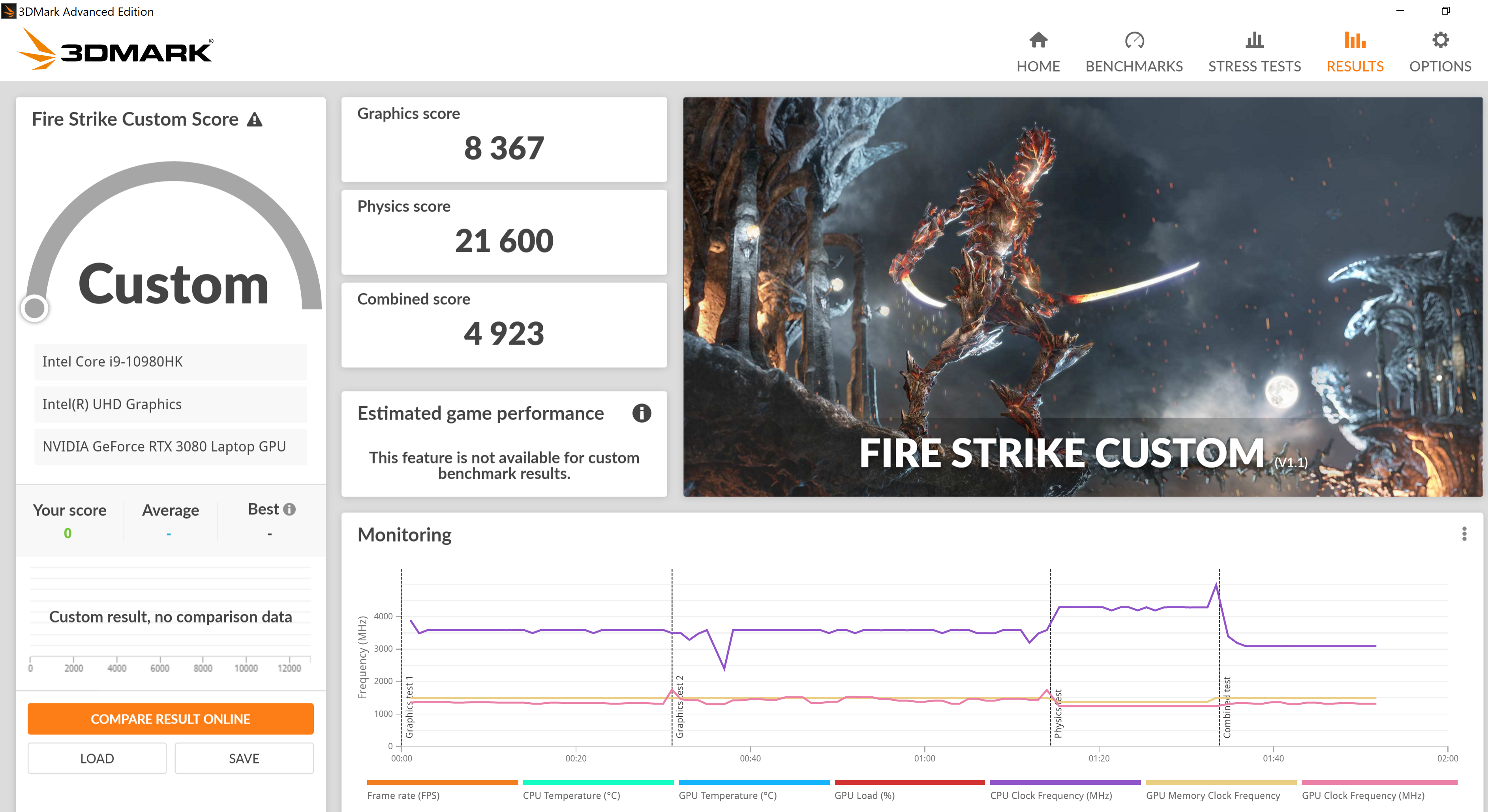This screenshot has height=812, width=1488.
Task: Click the SAVE button
Action: [244, 758]
